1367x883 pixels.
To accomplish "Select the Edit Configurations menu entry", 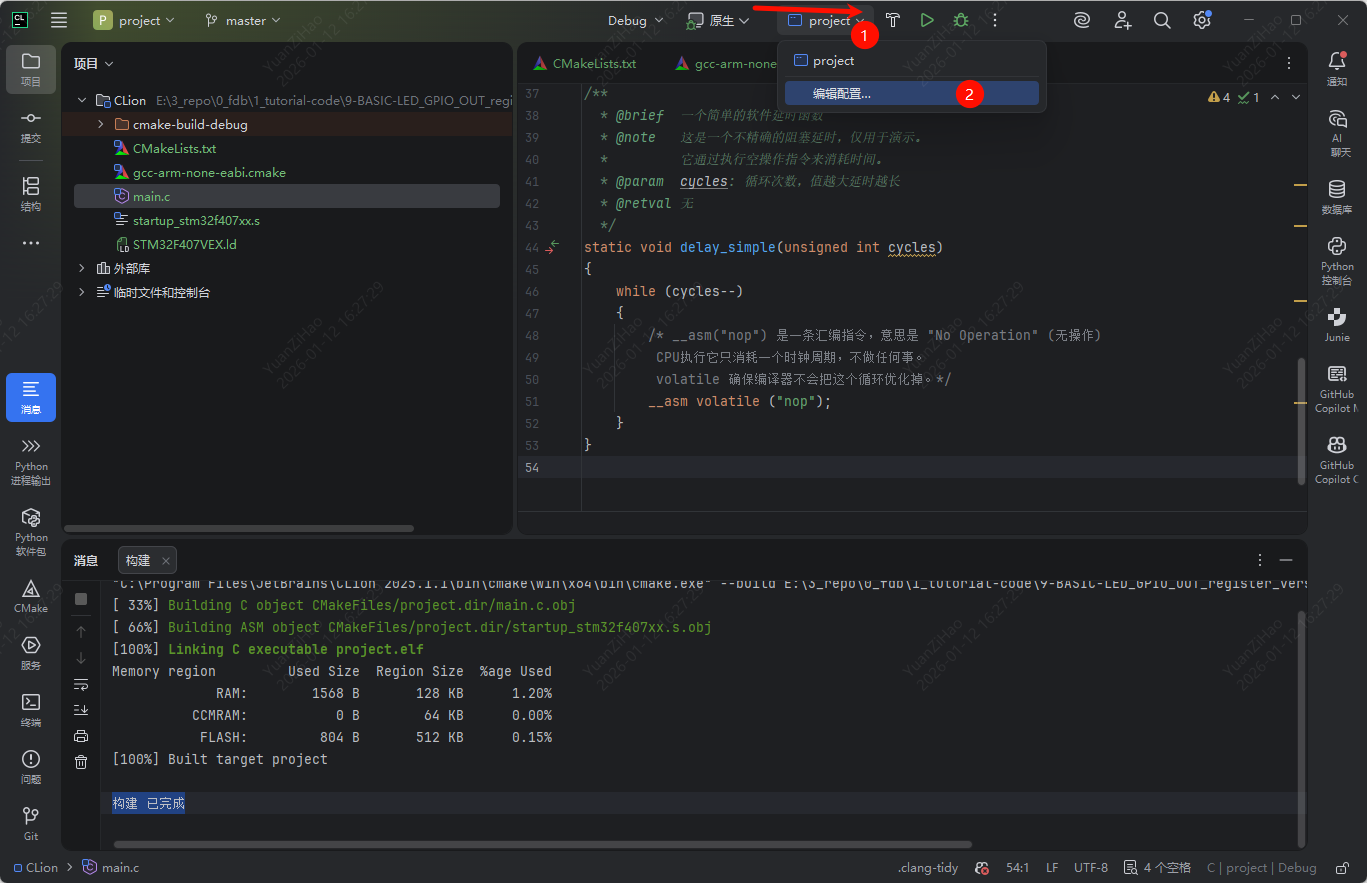I will coord(842,93).
